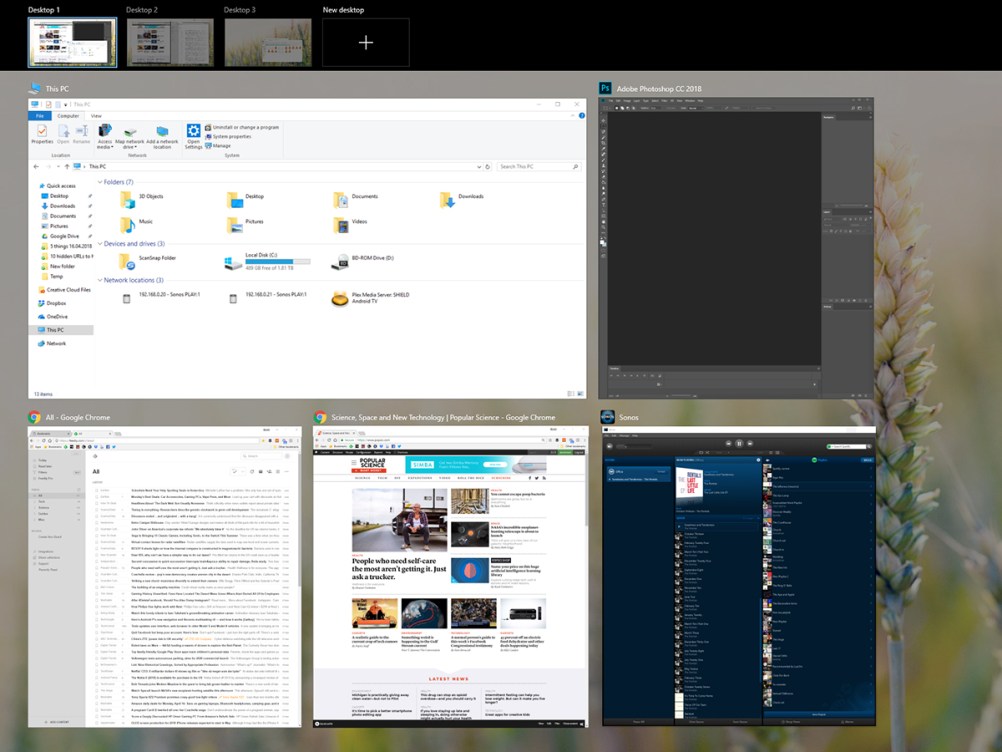The height and width of the screenshot is (752, 1002).
Task: Click the Map network drive icon
Action: (x=129, y=133)
